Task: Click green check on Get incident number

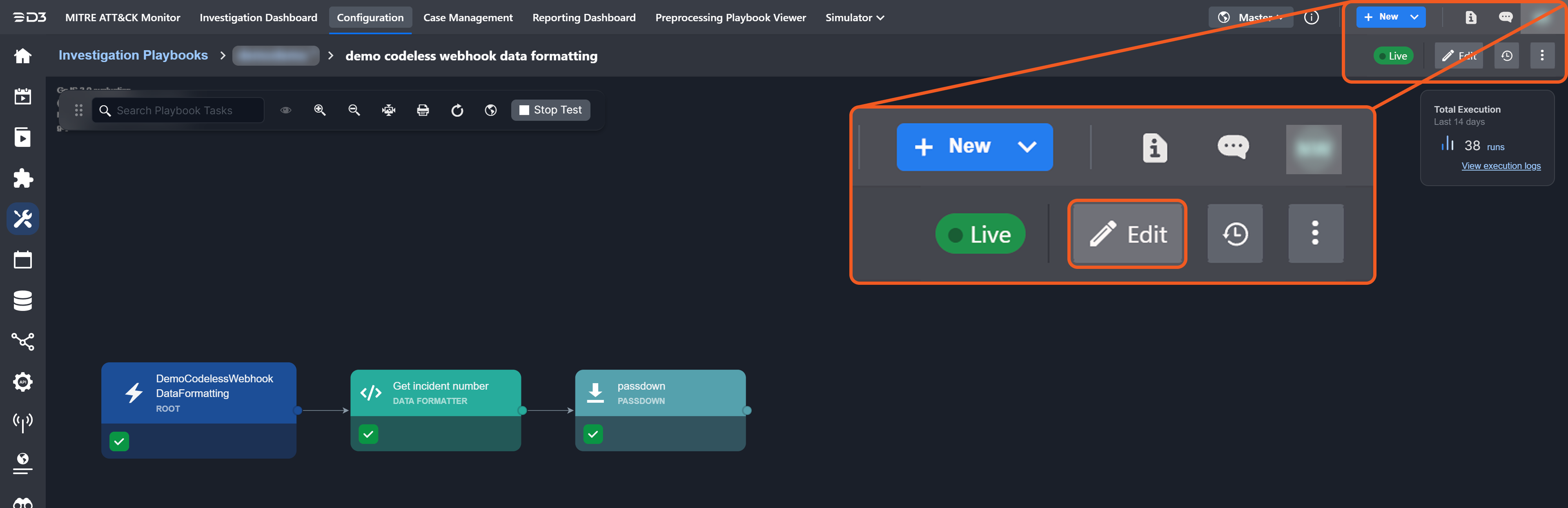Action: [x=368, y=434]
